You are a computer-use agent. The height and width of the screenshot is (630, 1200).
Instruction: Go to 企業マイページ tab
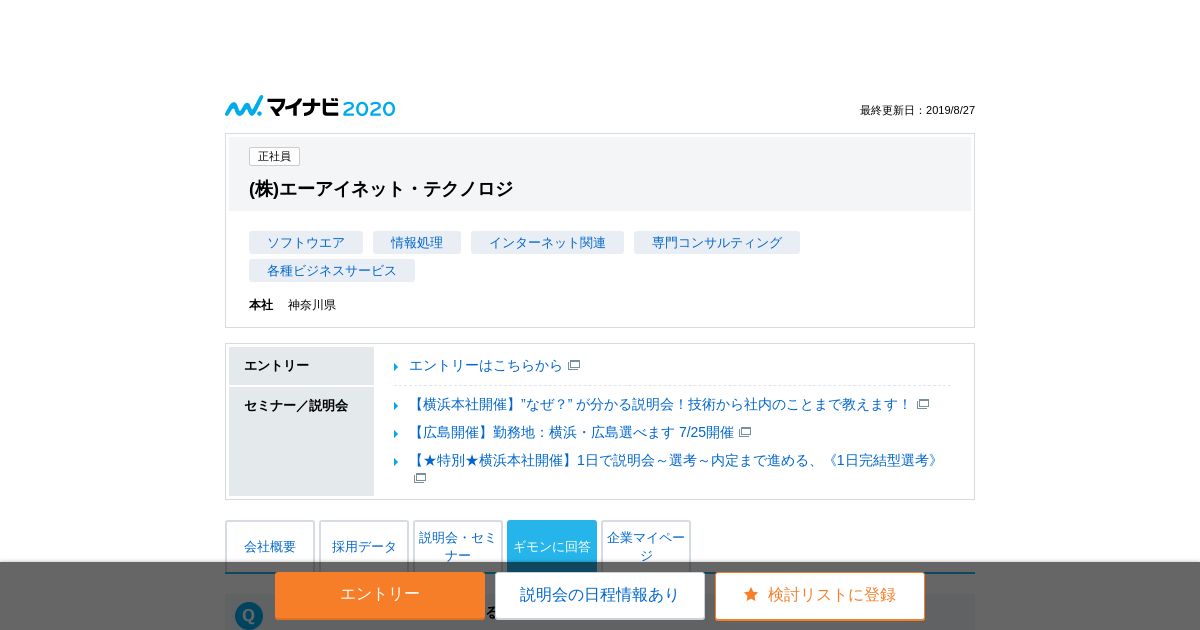(646, 546)
